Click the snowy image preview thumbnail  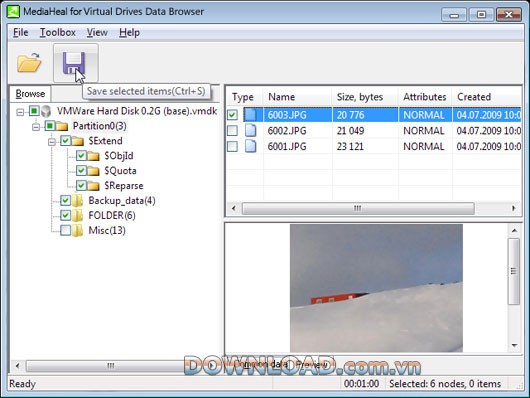pos(376,288)
